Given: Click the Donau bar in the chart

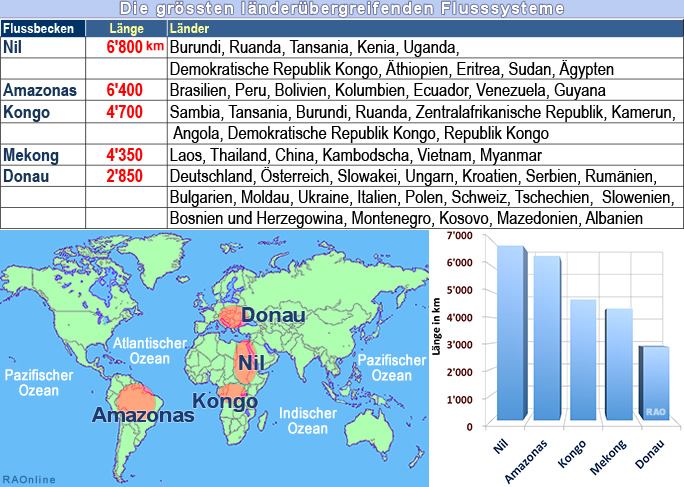Looking at the screenshot, I should click(x=654, y=384).
